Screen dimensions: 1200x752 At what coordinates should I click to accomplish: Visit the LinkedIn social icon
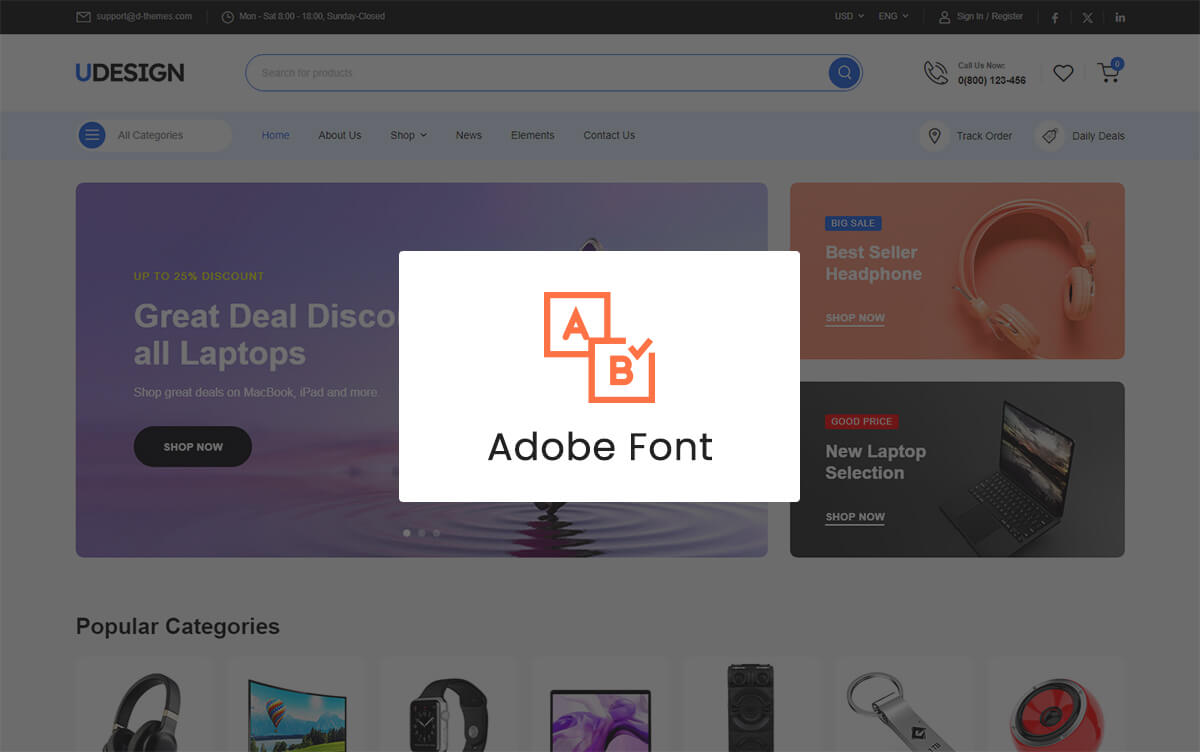tap(1120, 17)
